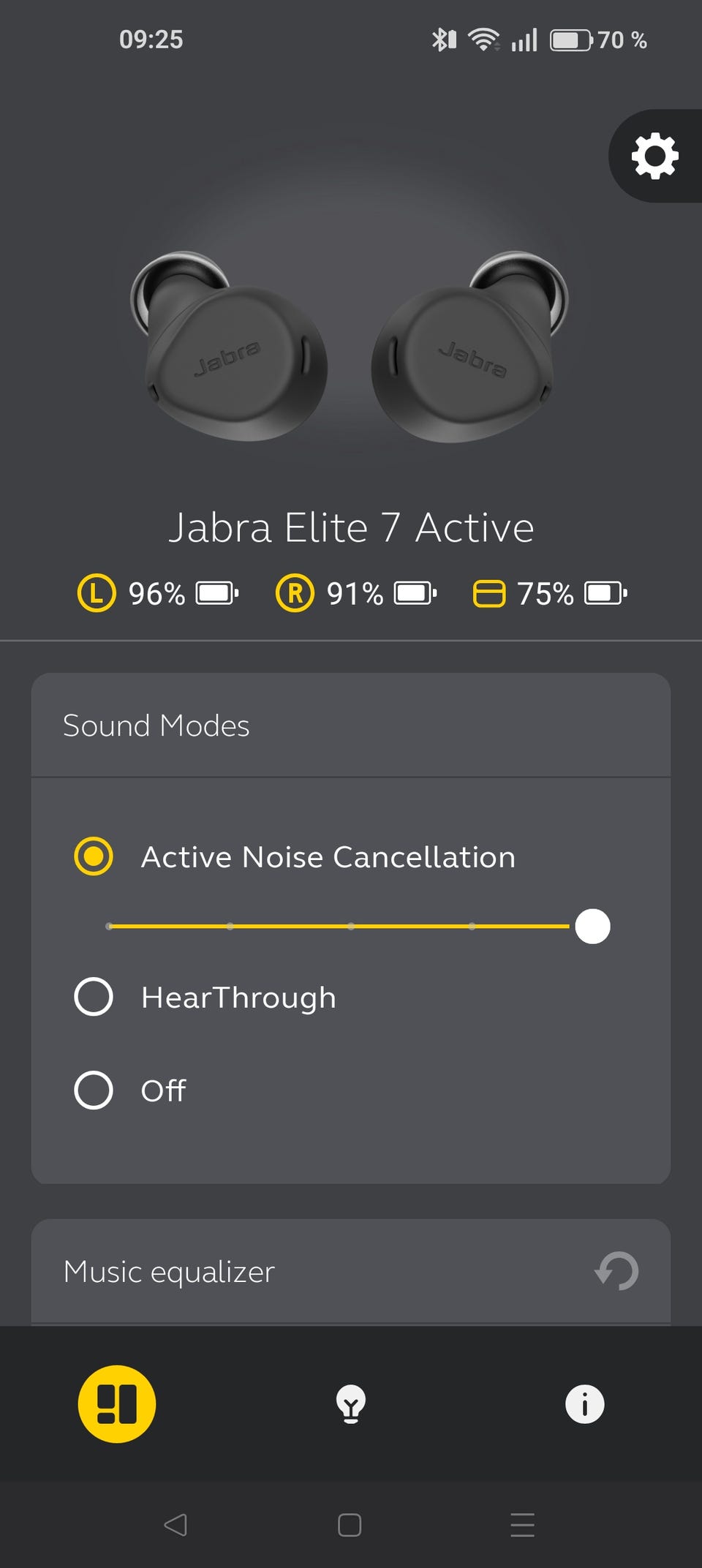The height and width of the screenshot is (1568, 702).
Task: Tap the Jabra Elite 7 Active title
Action: [351, 527]
